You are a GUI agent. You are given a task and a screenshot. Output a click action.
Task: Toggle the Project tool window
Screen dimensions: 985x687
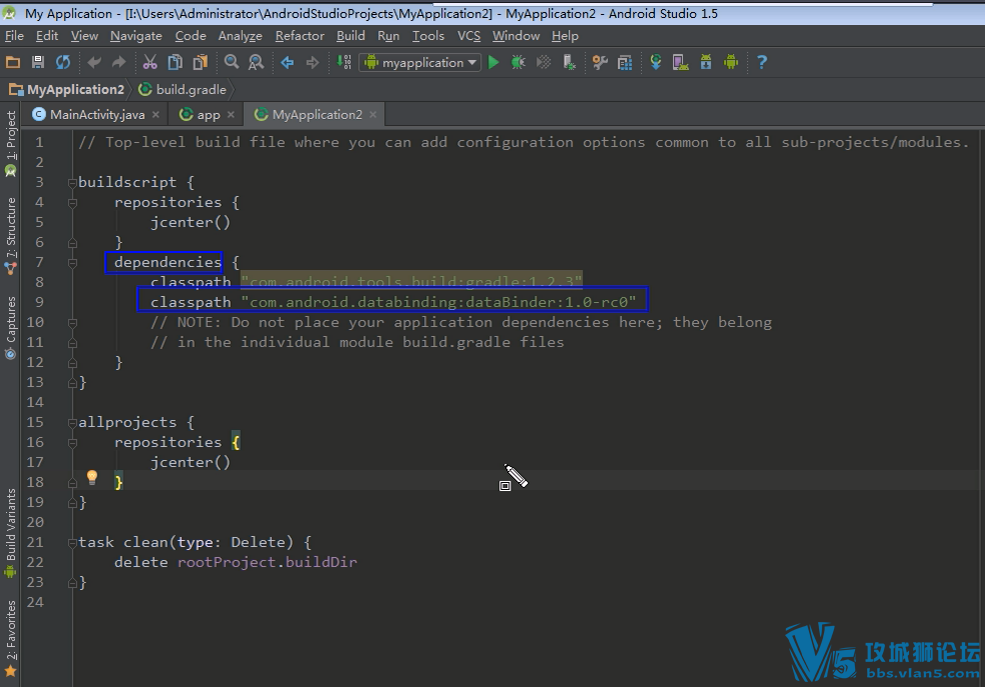click(x=10, y=143)
